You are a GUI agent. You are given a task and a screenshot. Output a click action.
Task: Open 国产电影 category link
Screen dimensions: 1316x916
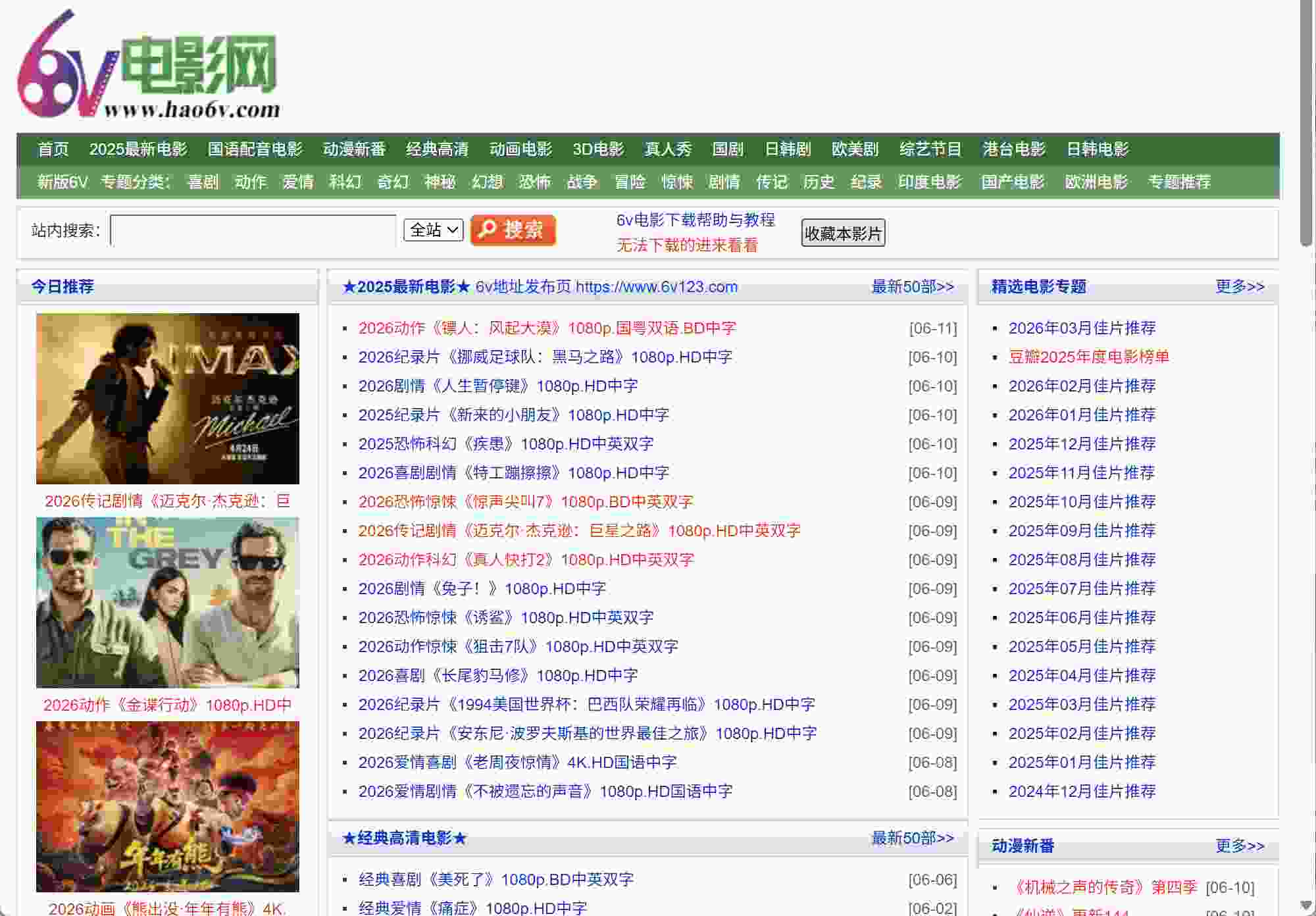point(1013,182)
